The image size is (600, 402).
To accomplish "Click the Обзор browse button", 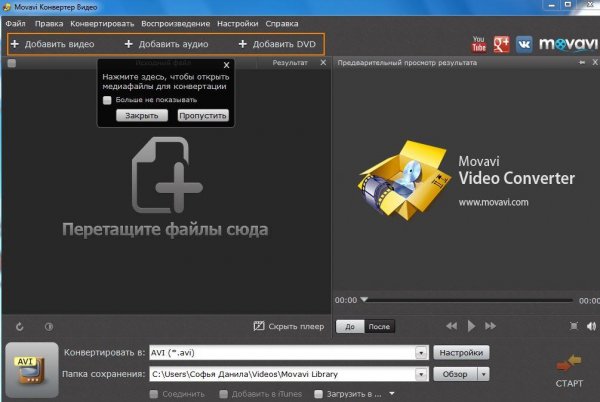I will pyautogui.click(x=455, y=374).
